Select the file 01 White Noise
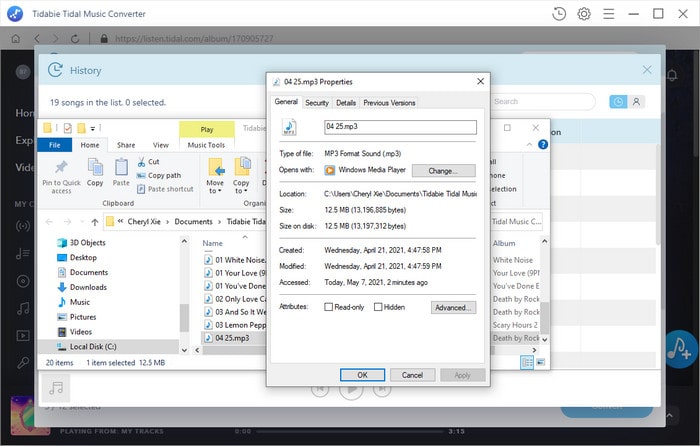The image size is (700, 446). click(x=235, y=260)
